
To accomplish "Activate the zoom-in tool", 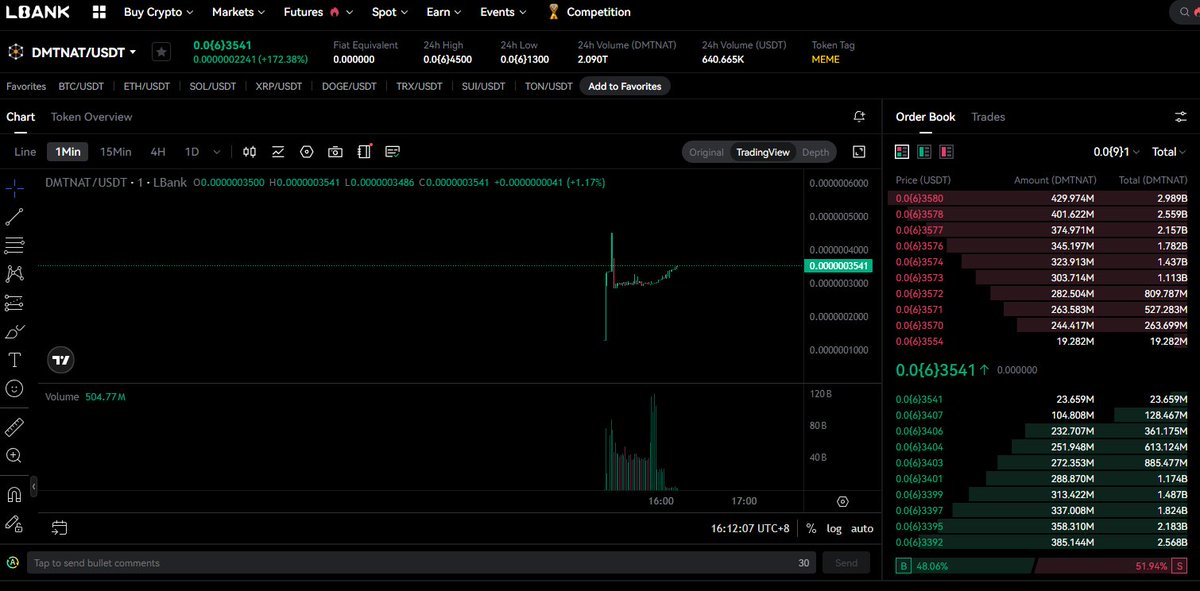I will 14,456.
